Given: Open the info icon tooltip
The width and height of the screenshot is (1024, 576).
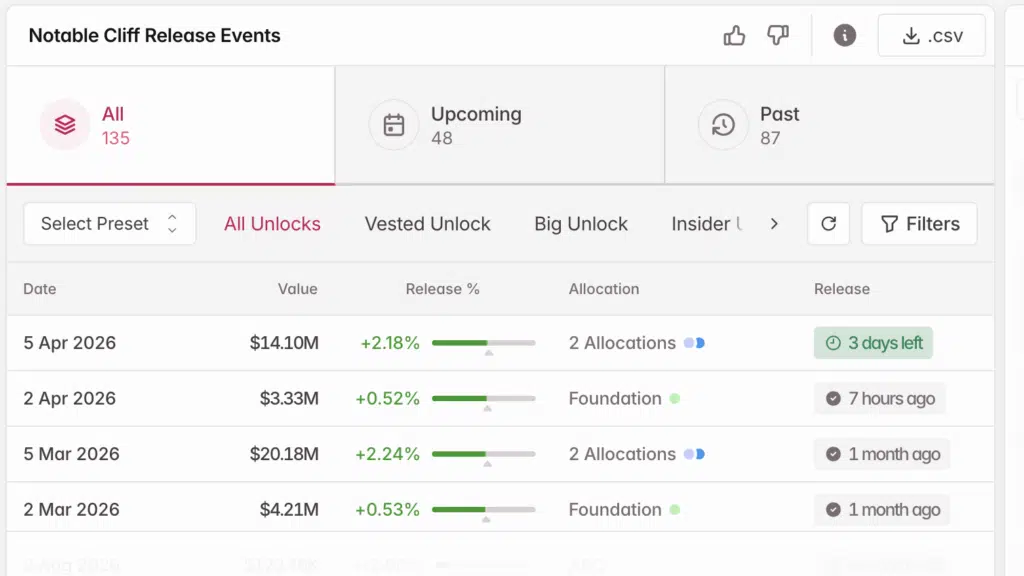Looking at the screenshot, I should [x=845, y=36].
